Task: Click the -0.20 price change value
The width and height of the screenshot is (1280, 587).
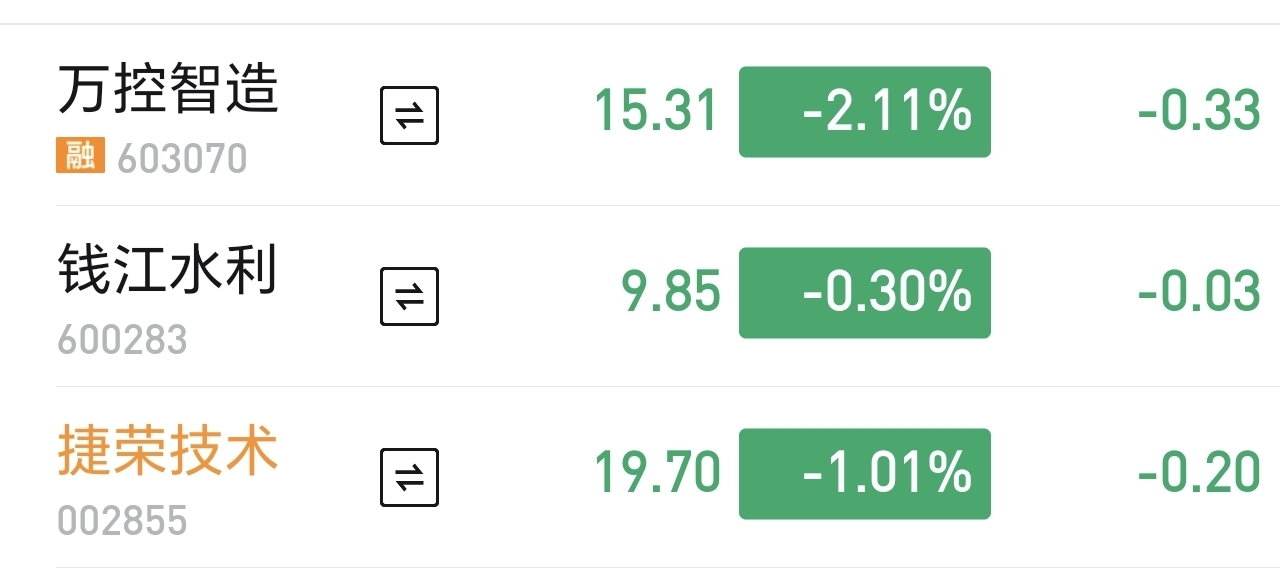Action: coord(1199,473)
